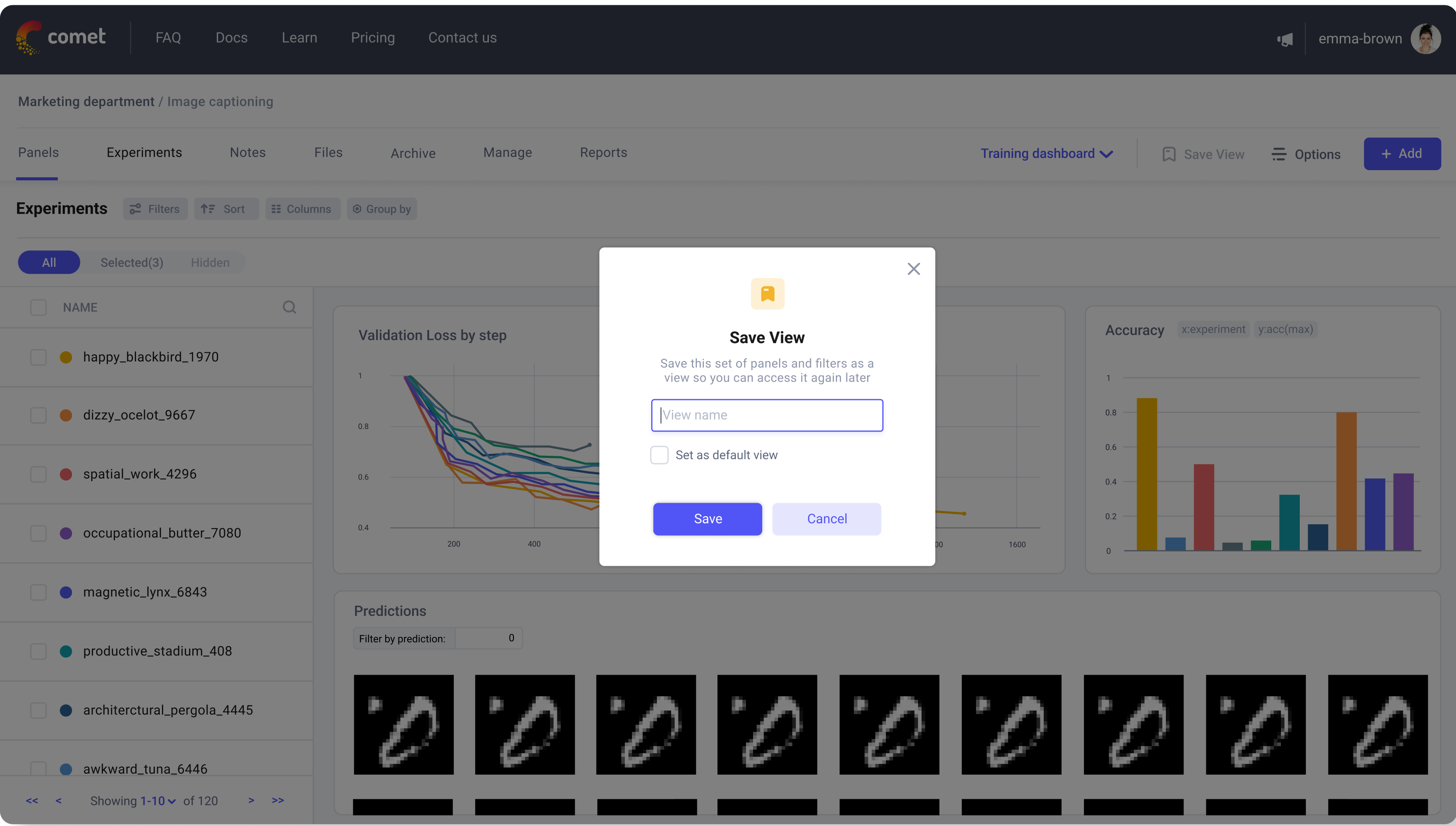Close the Save View dialog

914,269
